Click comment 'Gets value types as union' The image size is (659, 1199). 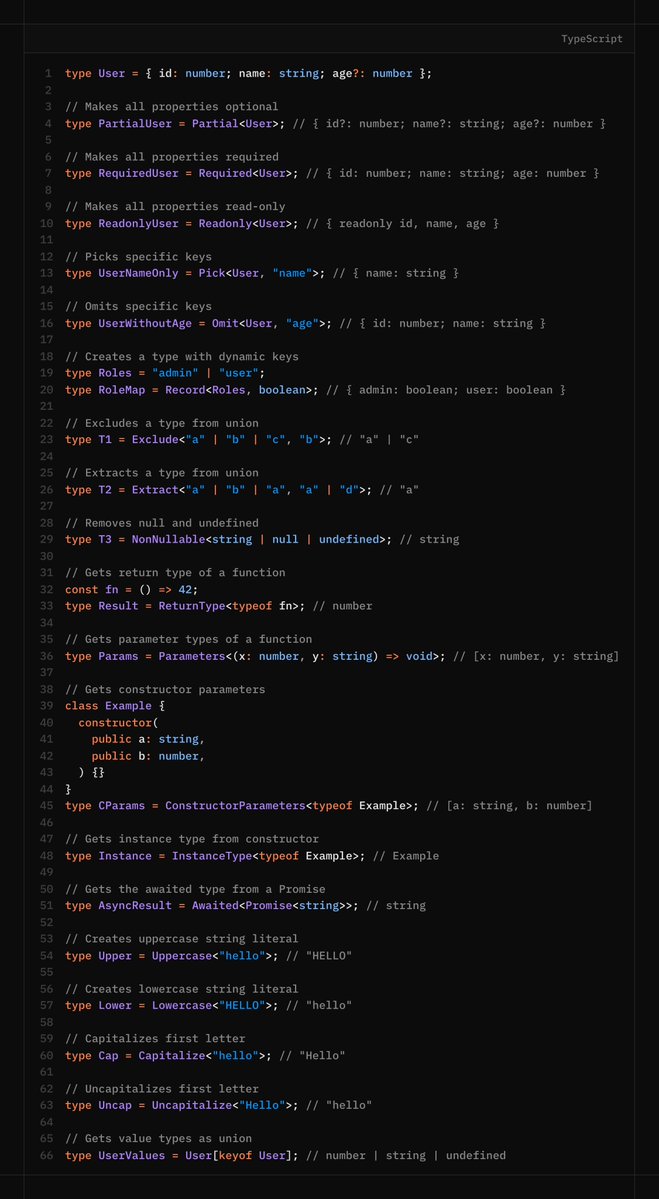[x=158, y=1139]
